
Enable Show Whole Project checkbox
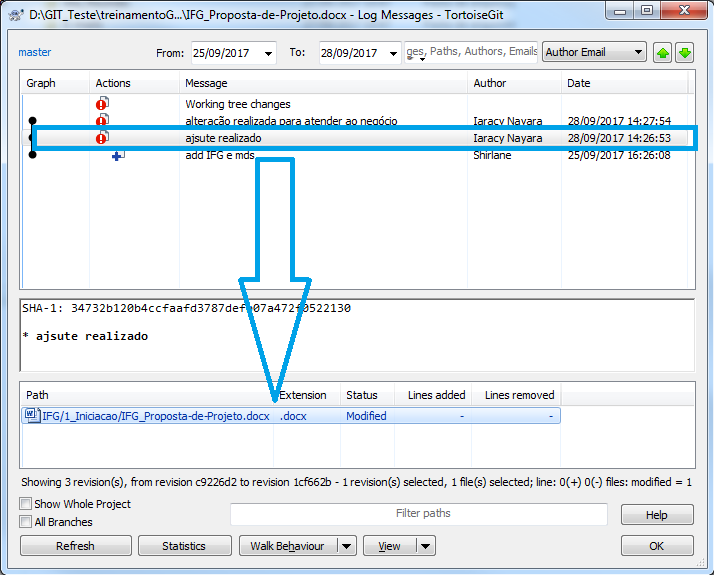[26, 504]
